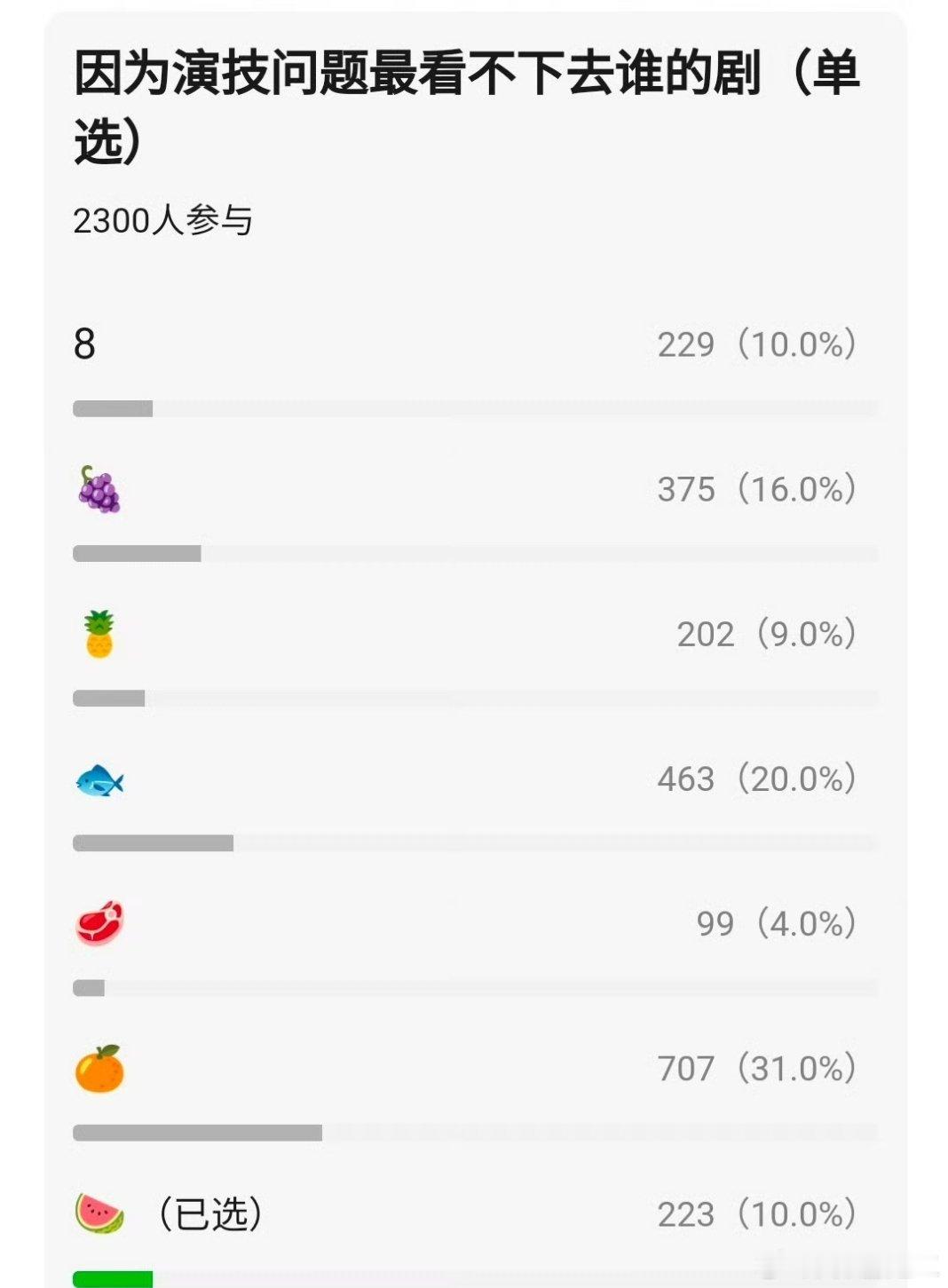Click the 2300人参与 participant count
Screen dimensions: 948x1288
pyautogui.click(x=162, y=220)
